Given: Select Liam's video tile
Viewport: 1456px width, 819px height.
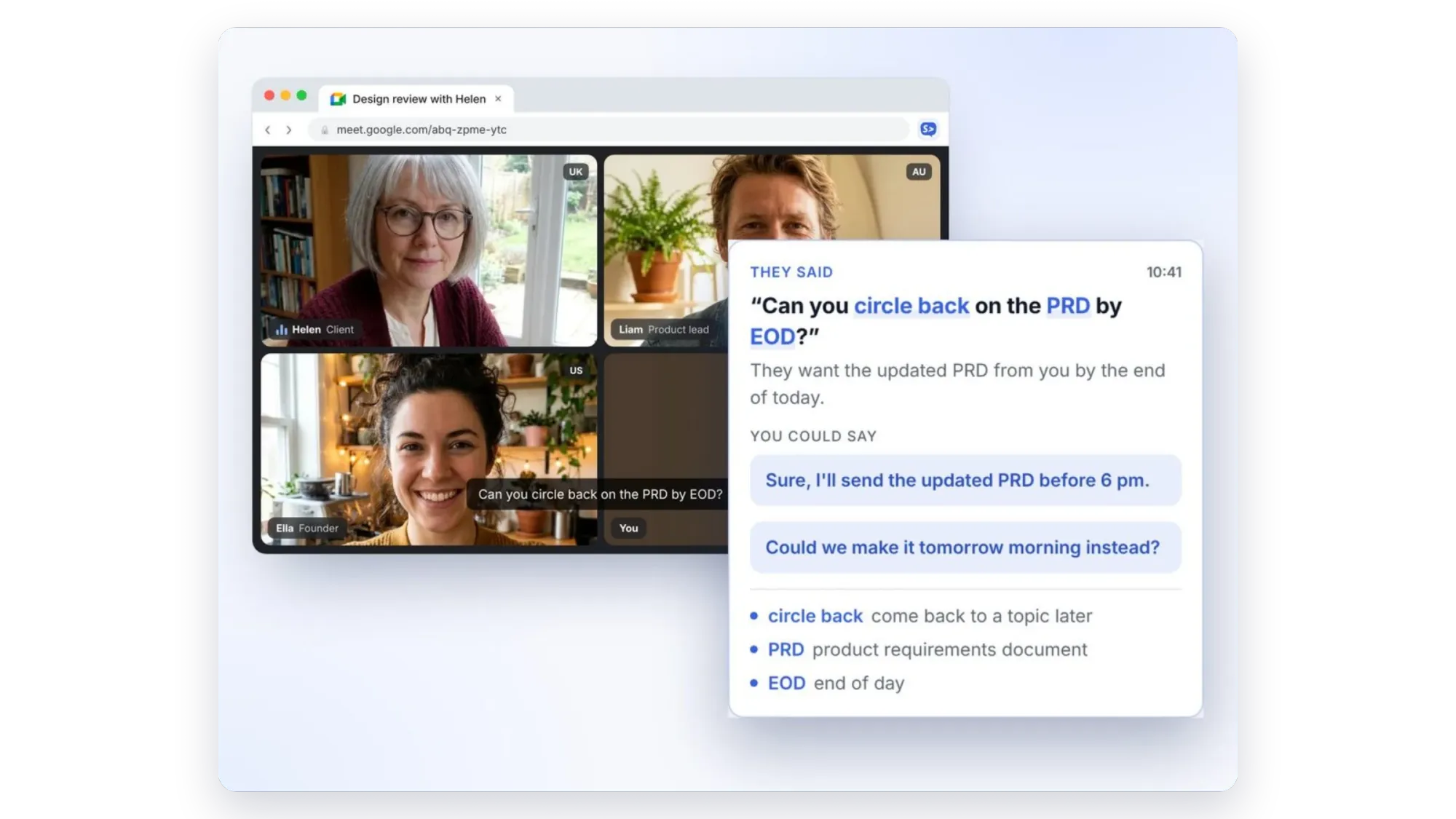Looking at the screenshot, I should point(772,197).
